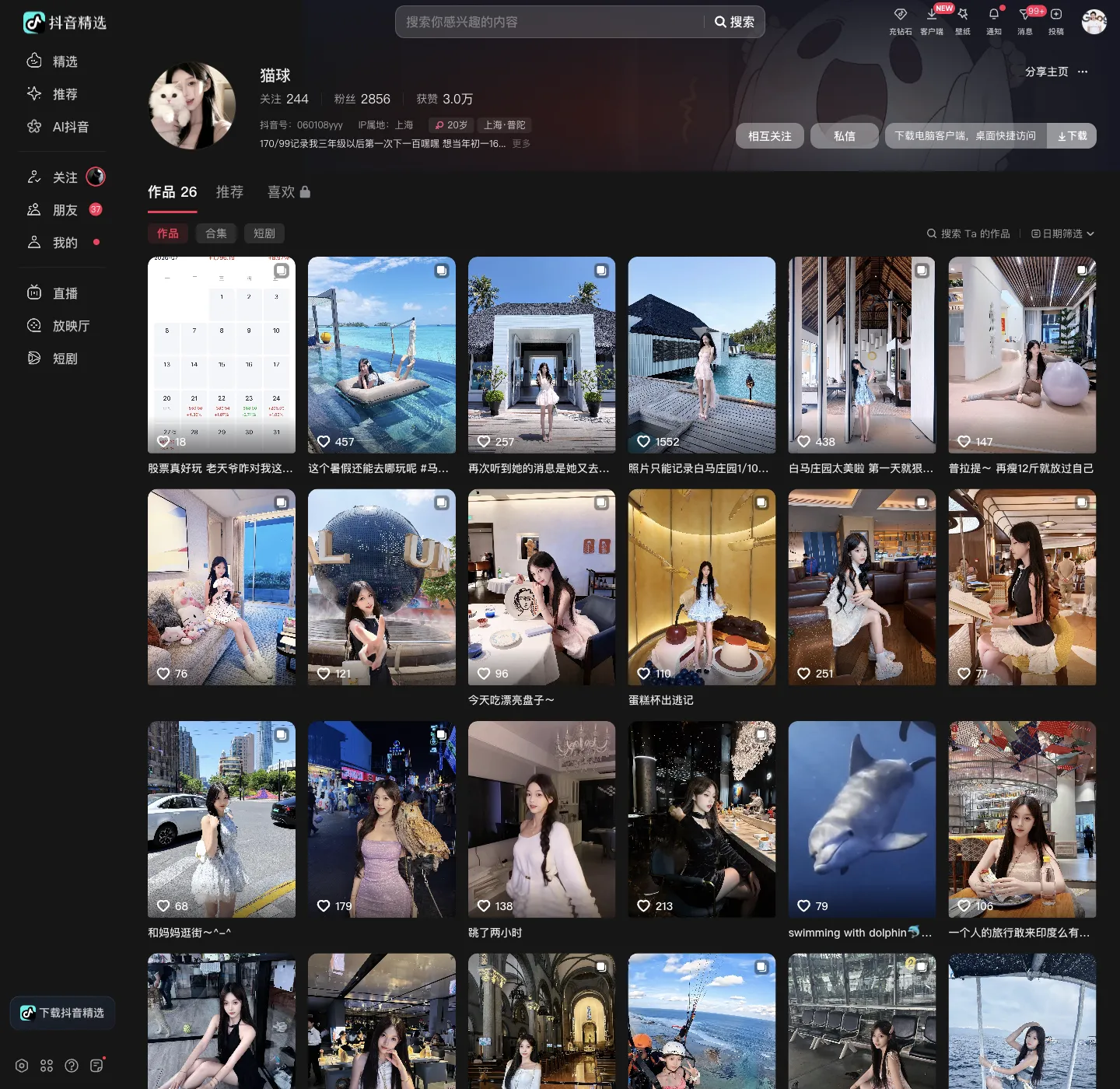Open the stock calendar video with 18 likes
The height and width of the screenshot is (1089, 1120).
222,355
